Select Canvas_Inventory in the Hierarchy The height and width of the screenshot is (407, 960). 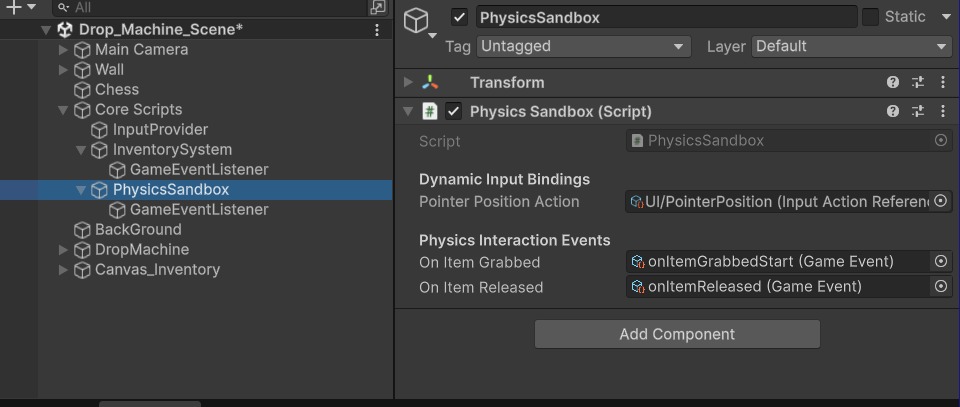click(157, 269)
